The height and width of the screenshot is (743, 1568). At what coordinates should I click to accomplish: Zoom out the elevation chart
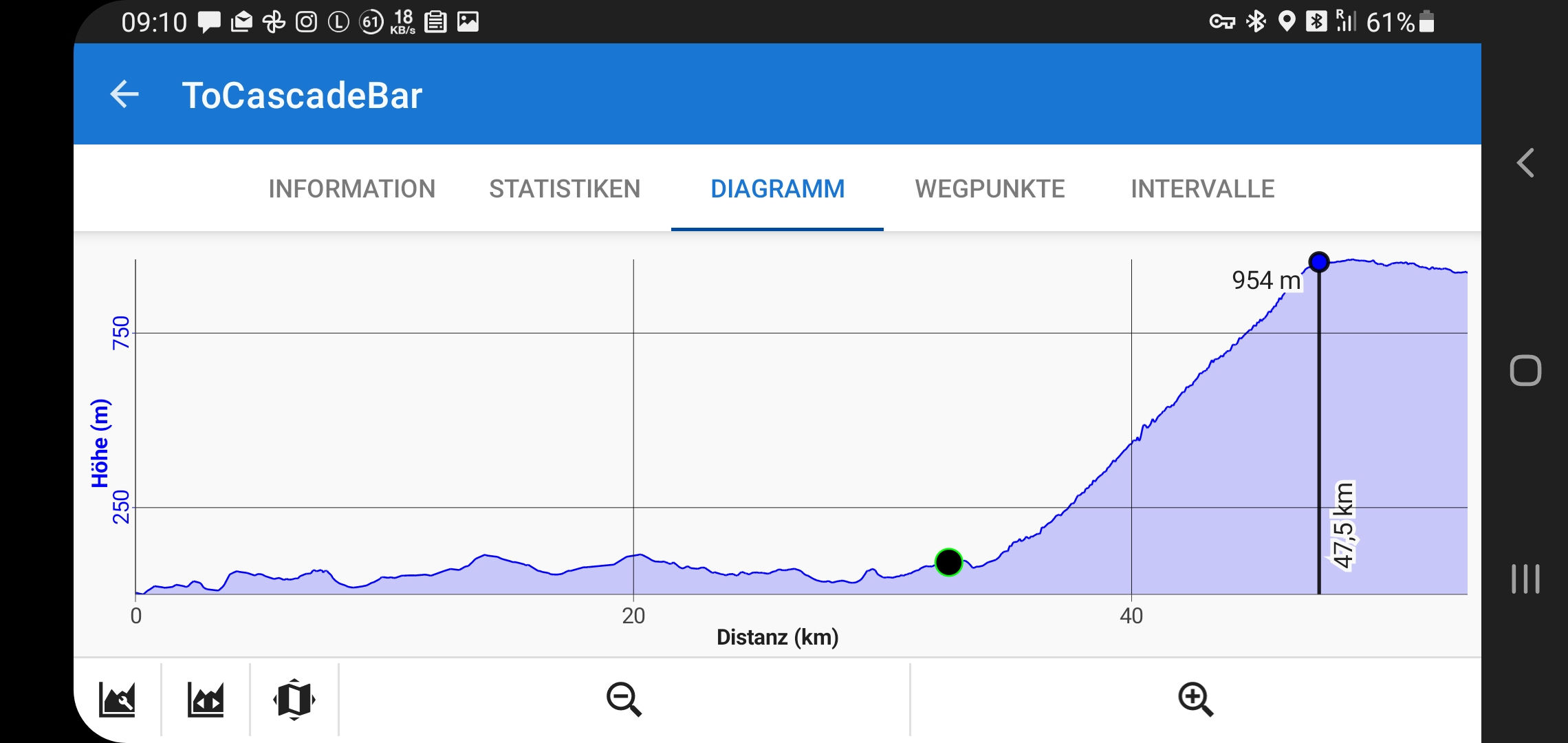624,700
